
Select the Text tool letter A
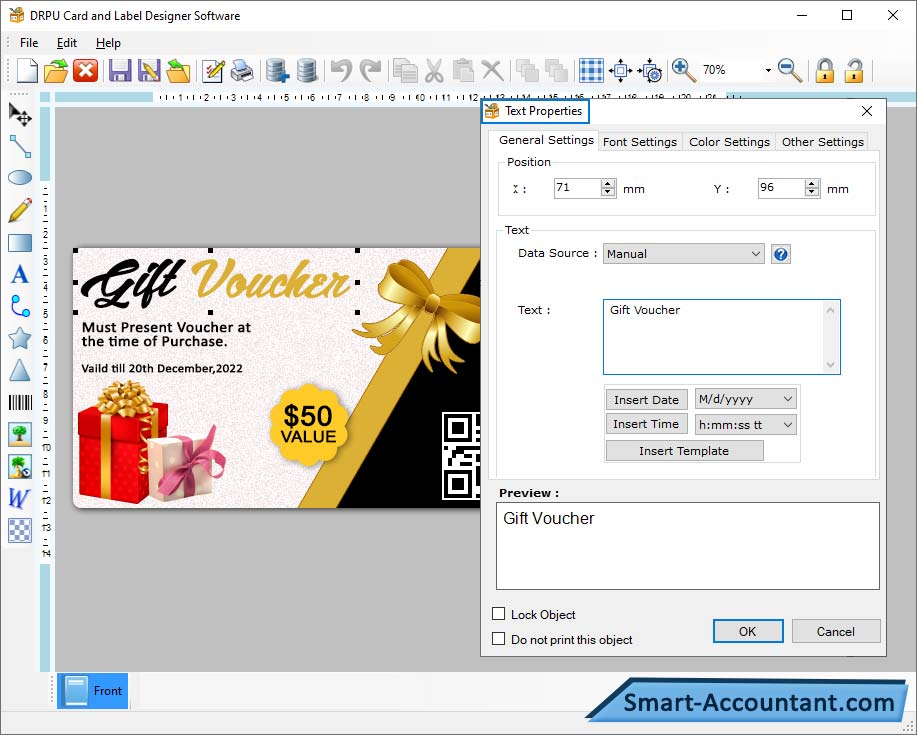coord(20,274)
